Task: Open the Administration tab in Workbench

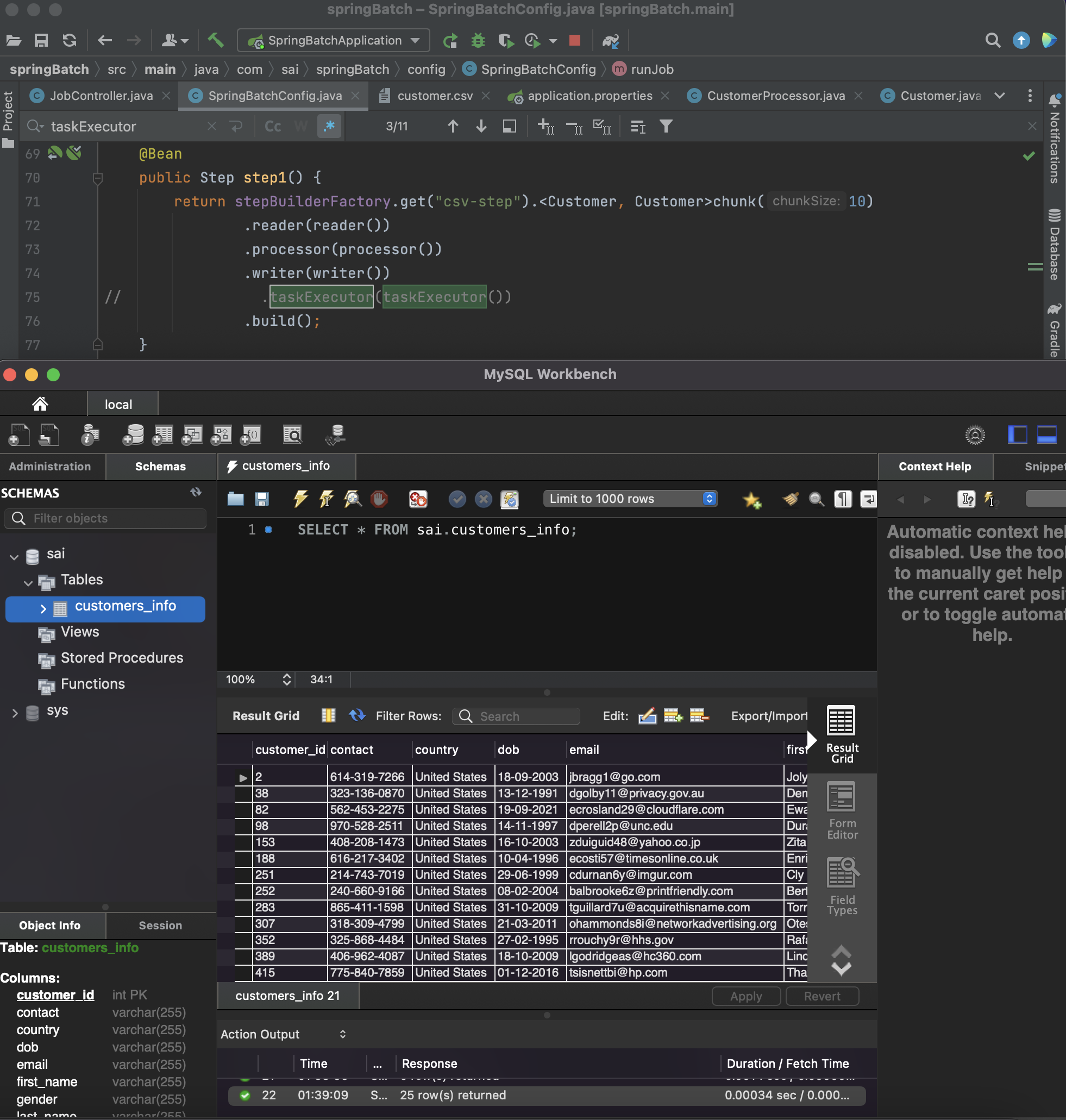Action: pos(50,466)
